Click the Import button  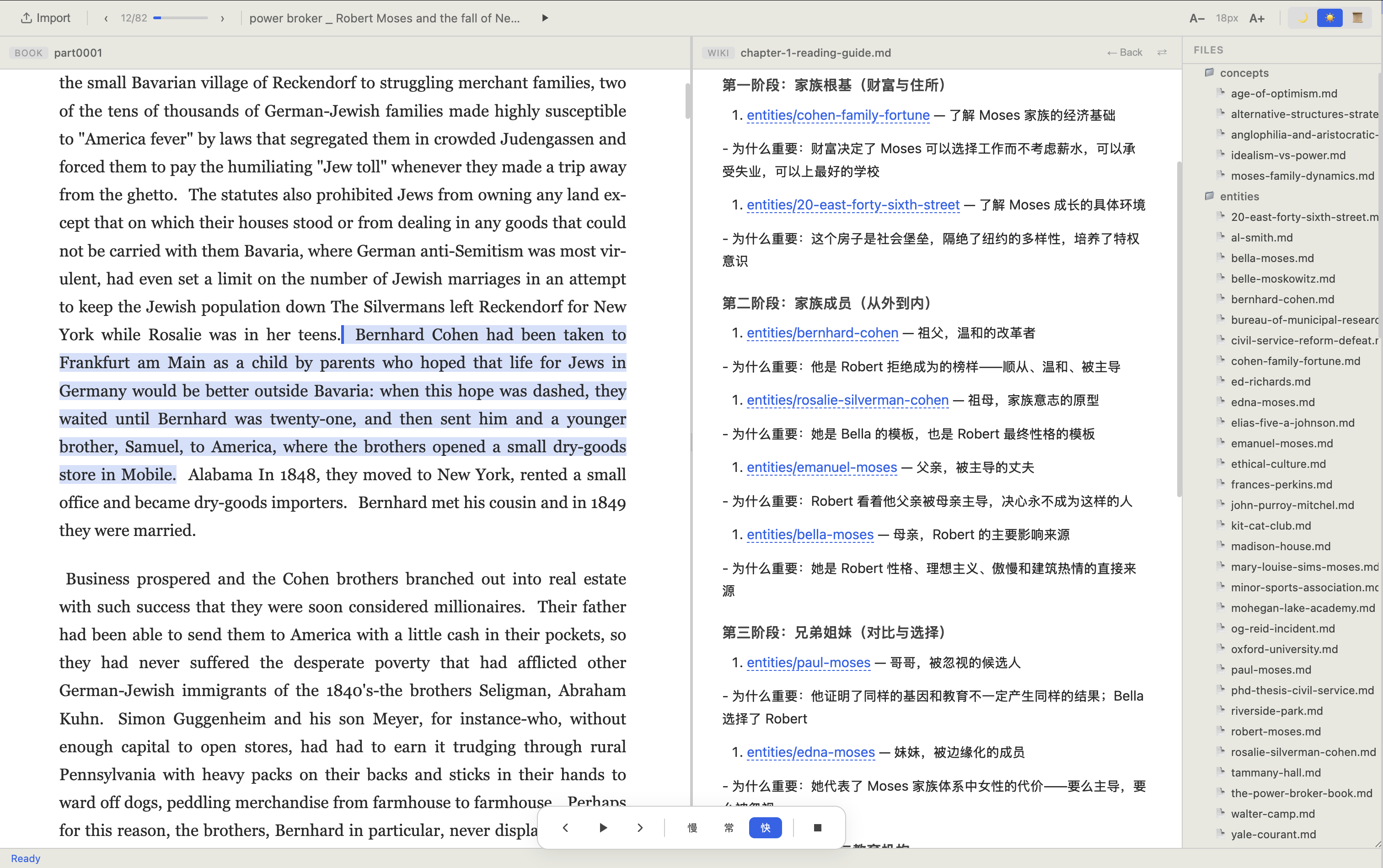[45, 18]
